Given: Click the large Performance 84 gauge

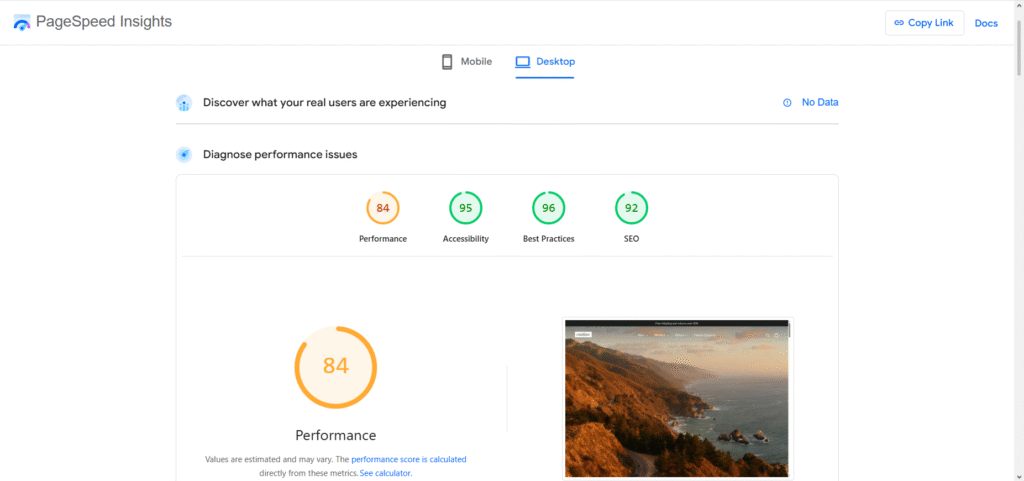Looking at the screenshot, I should tap(336, 366).
